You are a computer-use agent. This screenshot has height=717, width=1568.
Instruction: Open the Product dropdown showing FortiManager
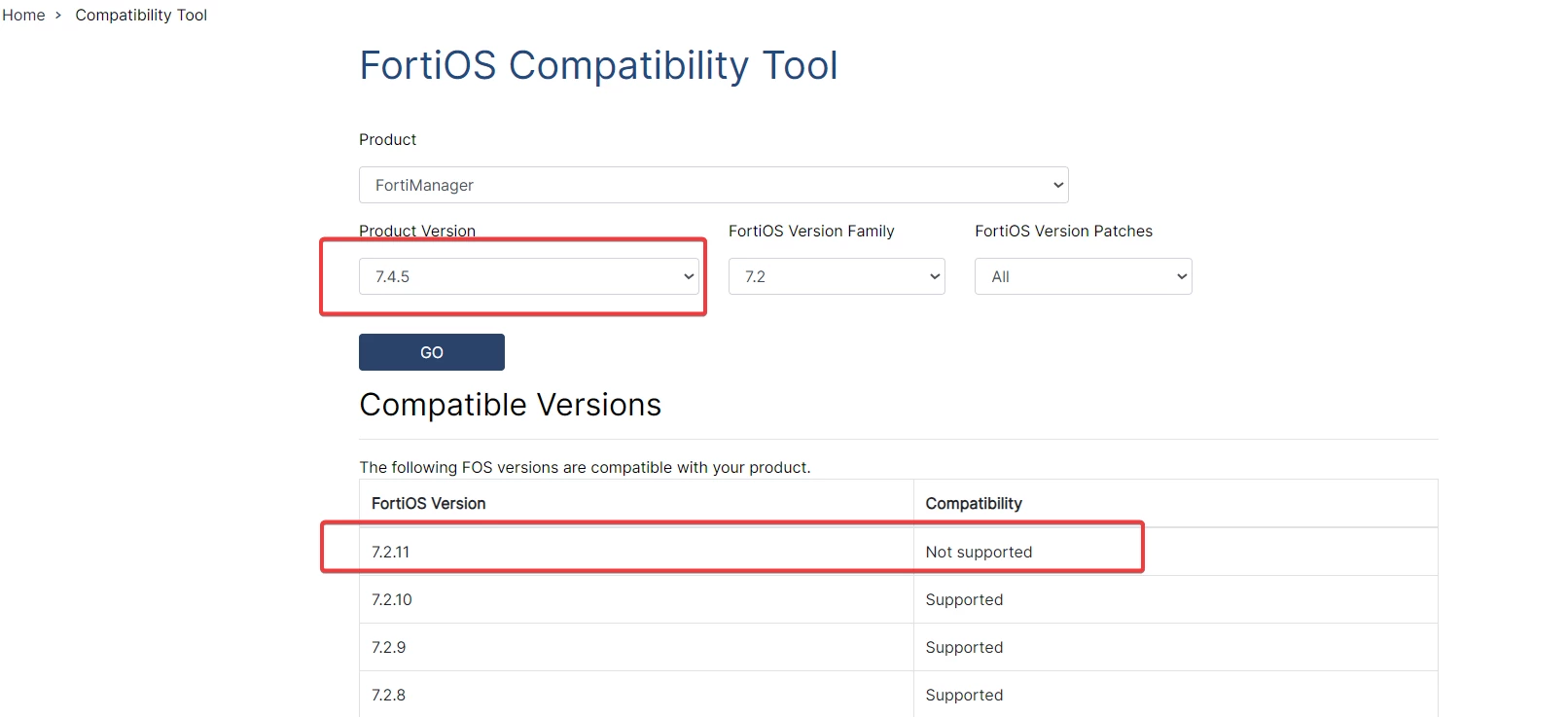point(713,185)
